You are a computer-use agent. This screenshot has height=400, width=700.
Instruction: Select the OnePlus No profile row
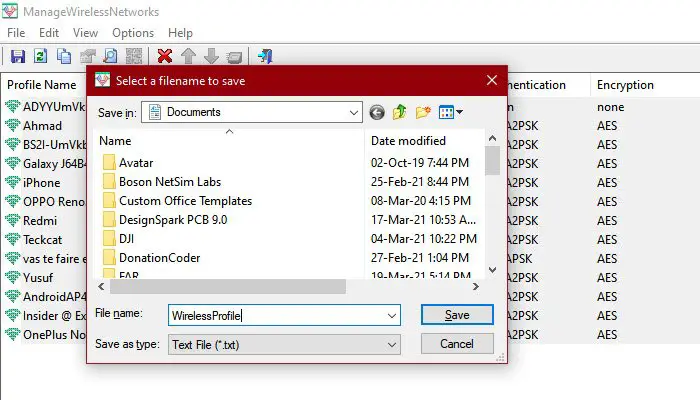point(54,335)
